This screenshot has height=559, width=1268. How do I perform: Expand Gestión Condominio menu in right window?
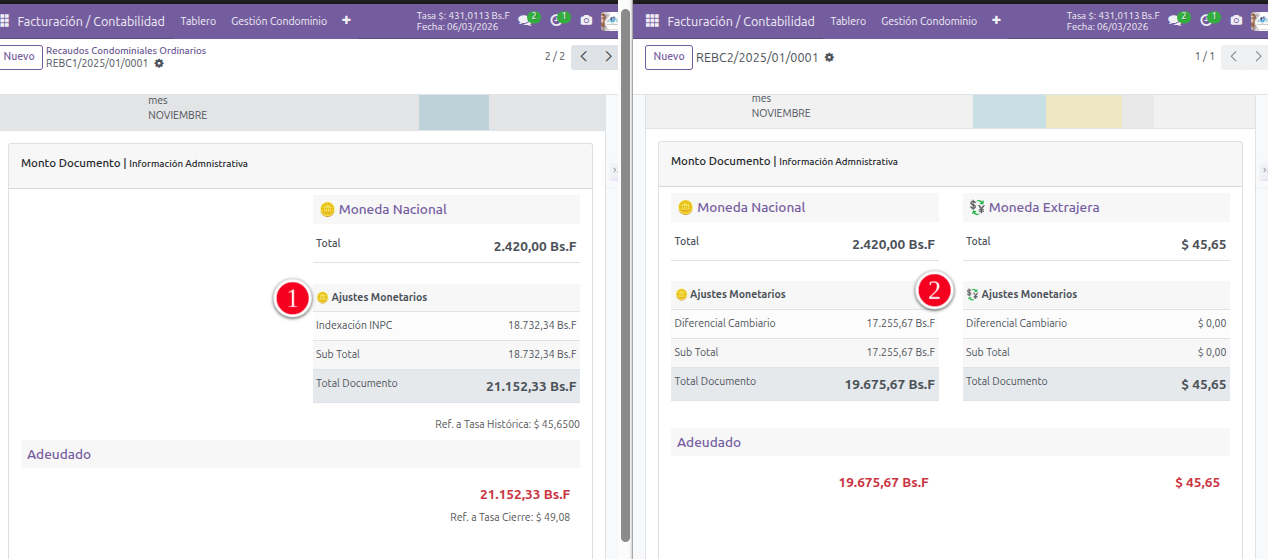coord(928,21)
